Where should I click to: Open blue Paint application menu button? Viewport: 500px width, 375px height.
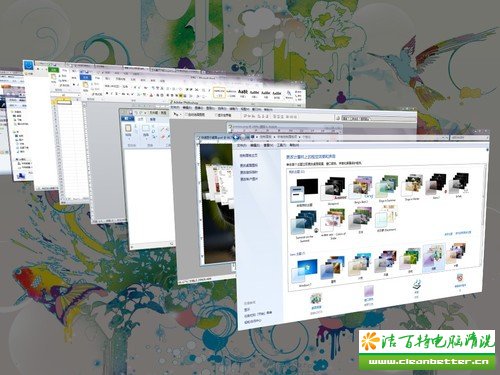127,118
